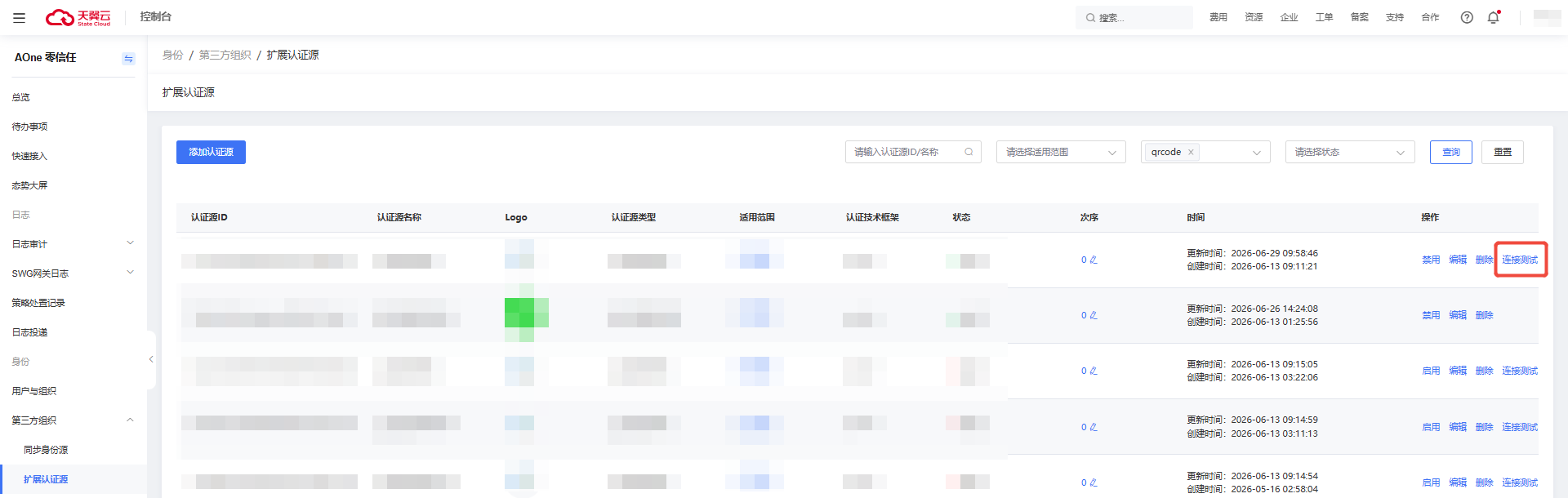Open the 请选择状态 dropdown
Viewport: 1568px width, 498px height.
pos(1350,152)
